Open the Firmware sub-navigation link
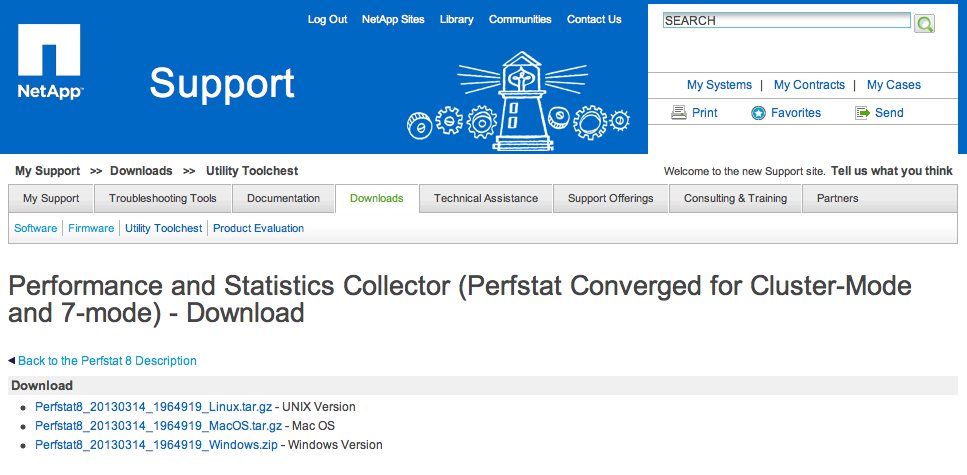967x475 pixels. [91, 228]
